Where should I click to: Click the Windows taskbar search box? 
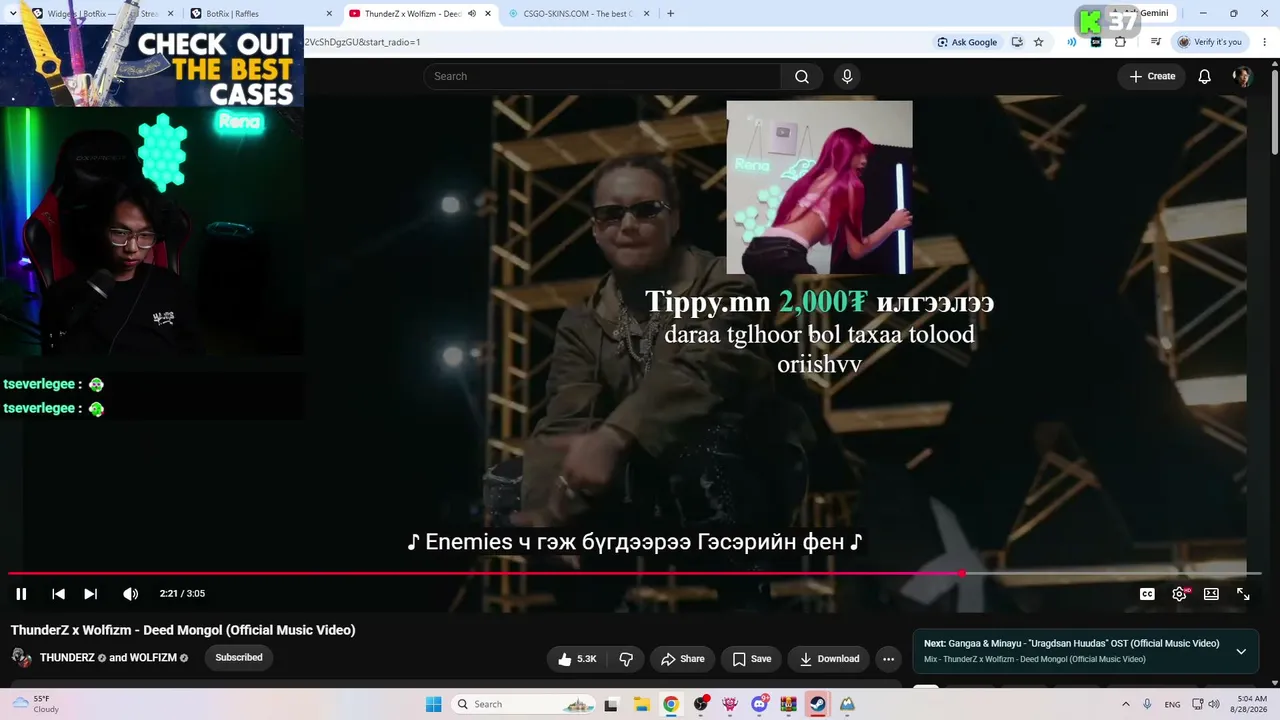[x=525, y=704]
